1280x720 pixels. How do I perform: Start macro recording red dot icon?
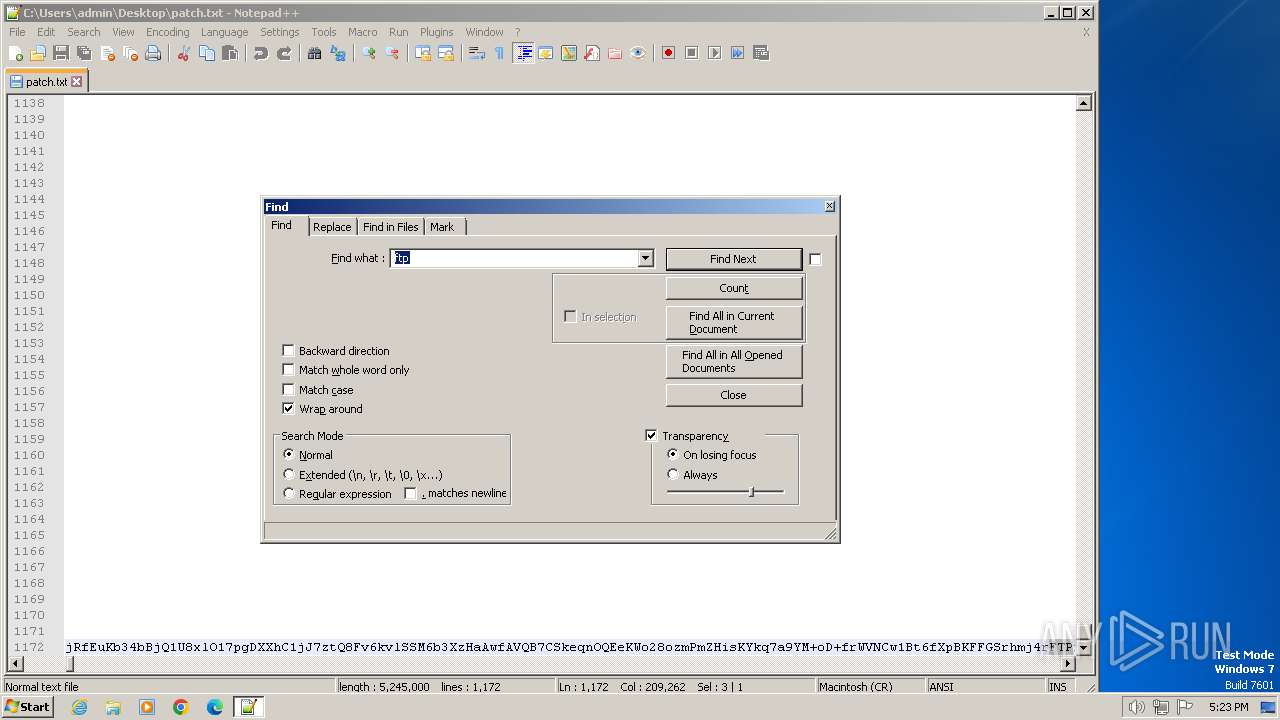click(669, 53)
